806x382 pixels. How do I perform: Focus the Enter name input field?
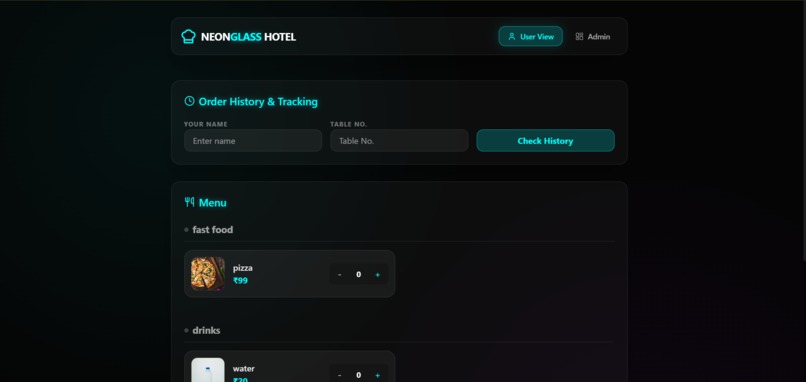tap(253, 141)
